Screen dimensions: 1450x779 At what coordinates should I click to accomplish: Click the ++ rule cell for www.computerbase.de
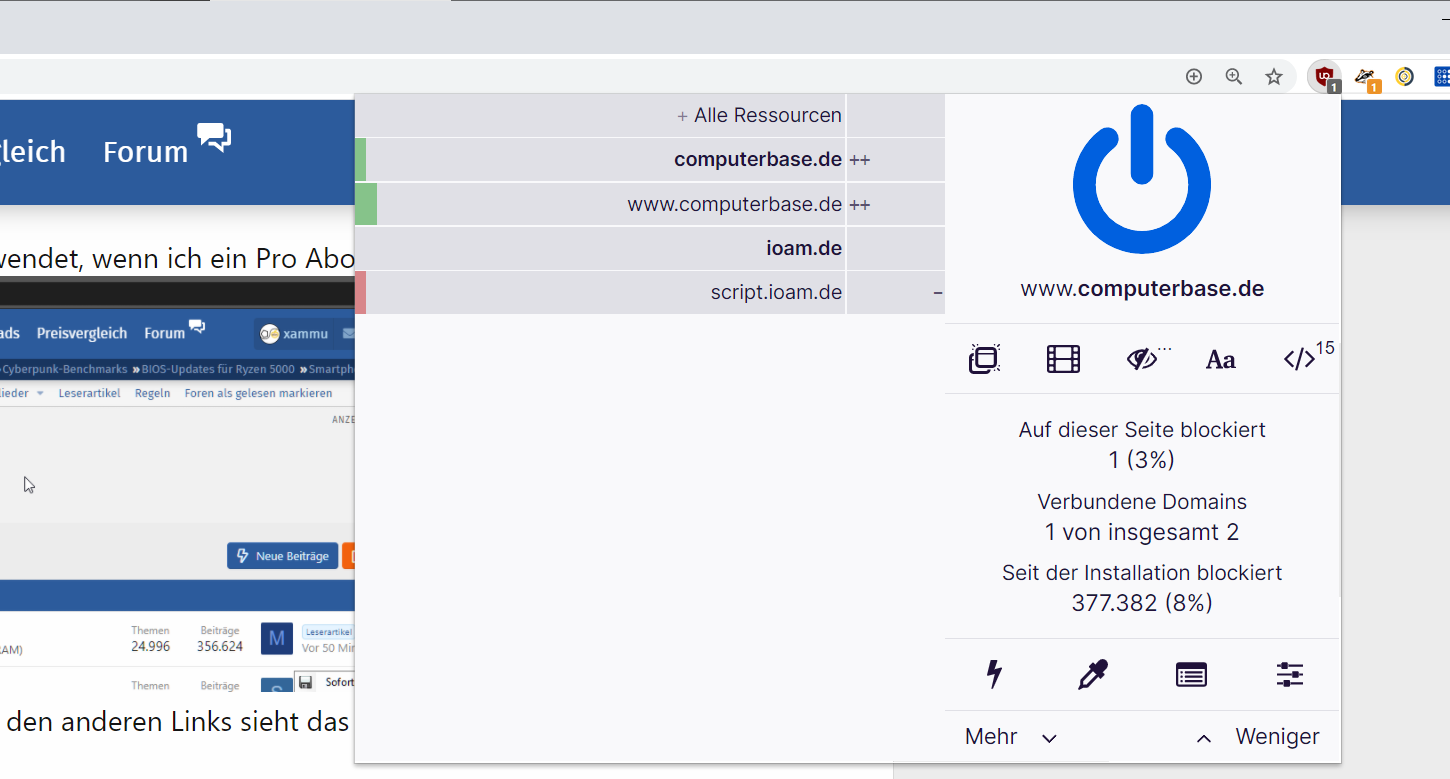895,204
